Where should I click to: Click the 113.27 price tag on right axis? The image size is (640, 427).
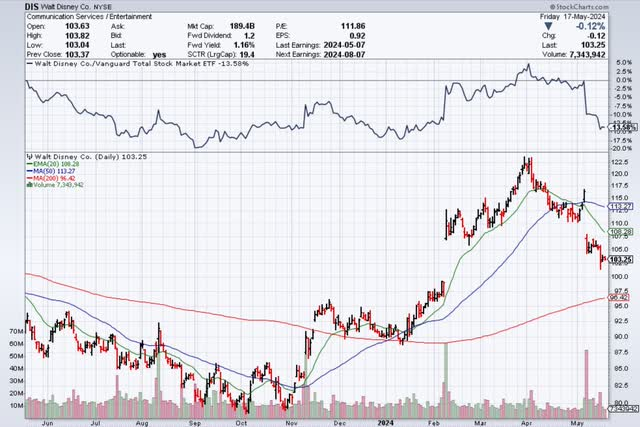coord(620,207)
